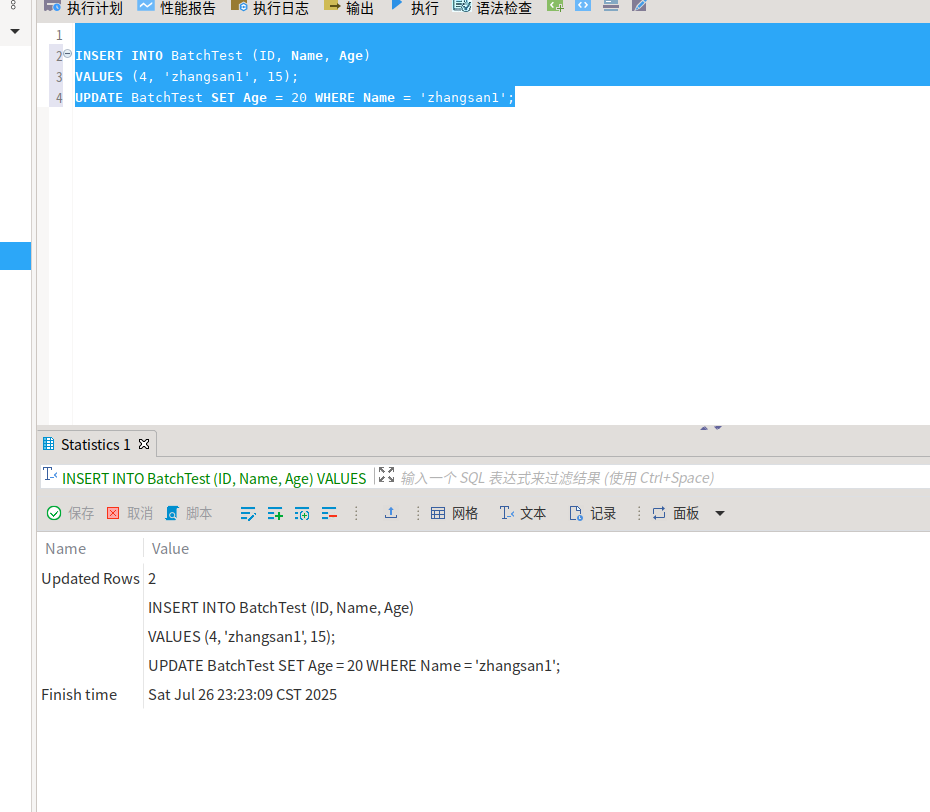Run the SQL with the 执行 button

coord(414,8)
